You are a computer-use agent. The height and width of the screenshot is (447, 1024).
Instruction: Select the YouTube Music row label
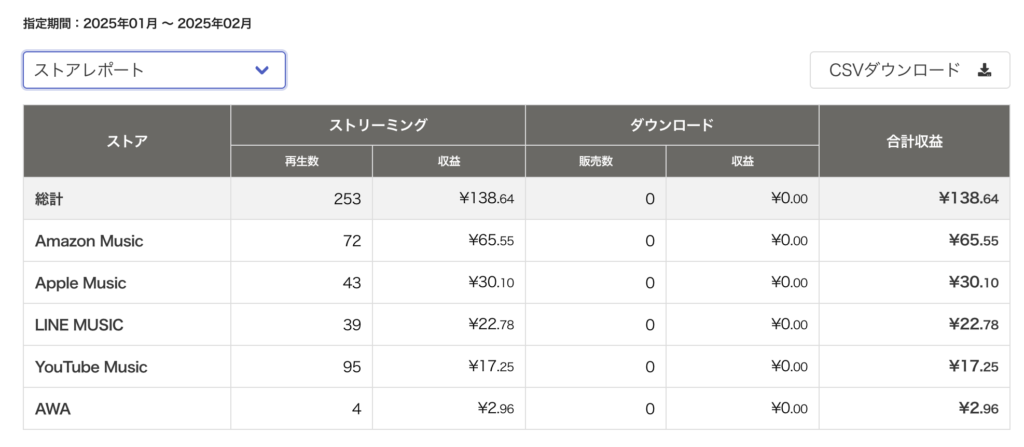[91, 367]
